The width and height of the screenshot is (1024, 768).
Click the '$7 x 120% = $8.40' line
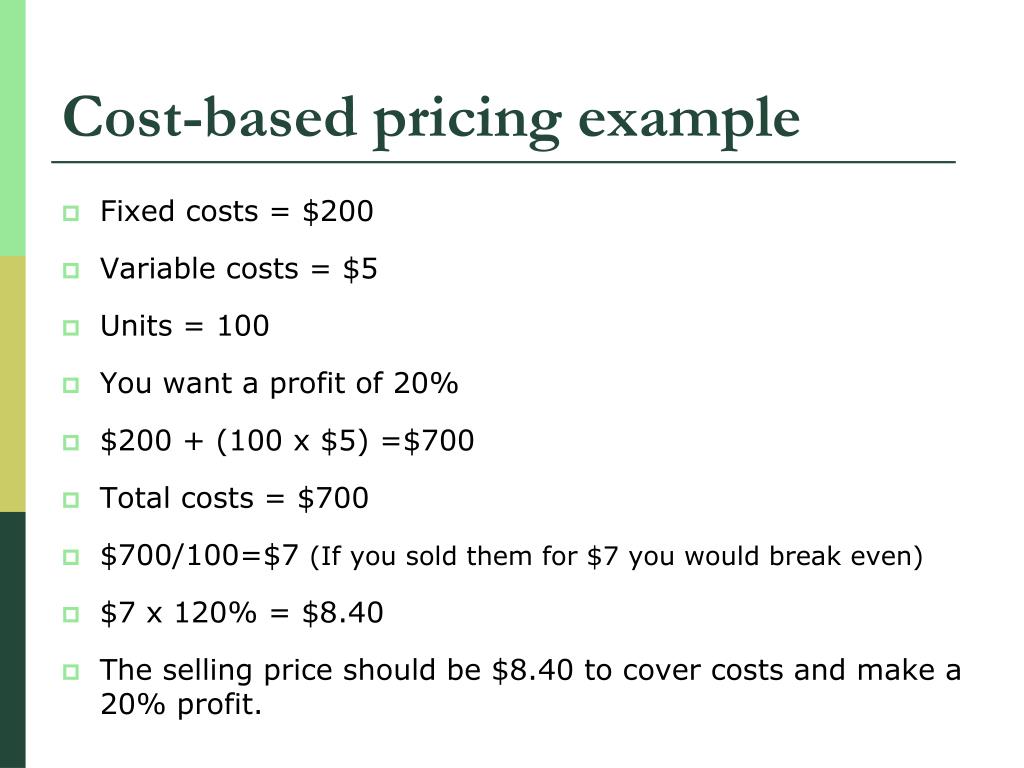coord(242,613)
